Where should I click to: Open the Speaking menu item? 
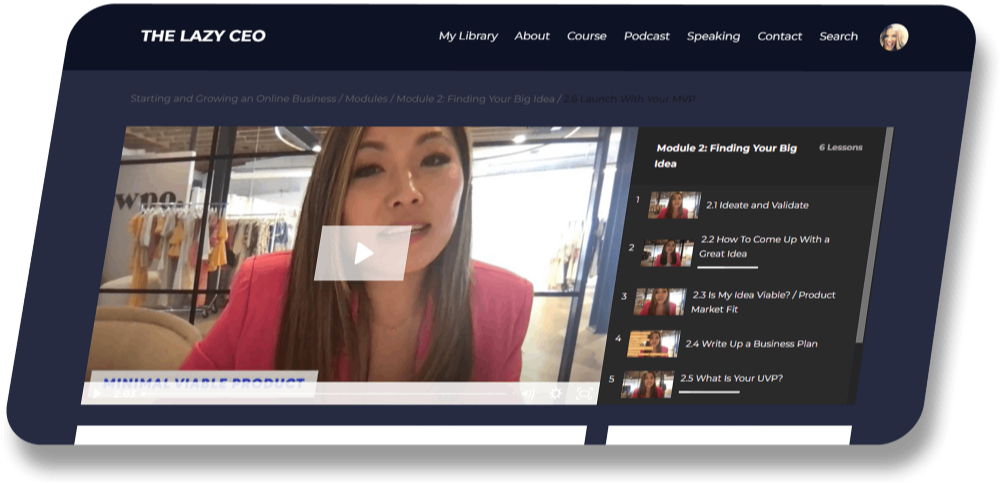(x=713, y=36)
